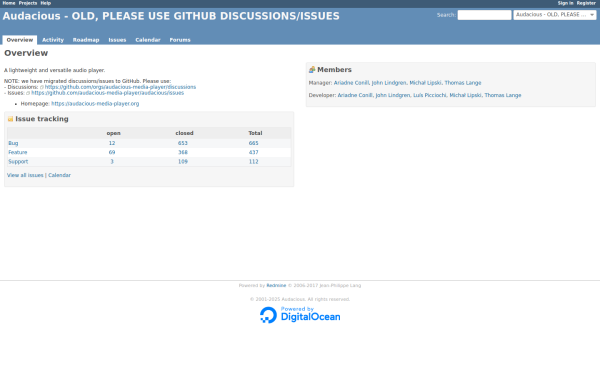The height and width of the screenshot is (375, 600).
Task: Click the DigitalOcean logo badge
Action: (x=300, y=315)
